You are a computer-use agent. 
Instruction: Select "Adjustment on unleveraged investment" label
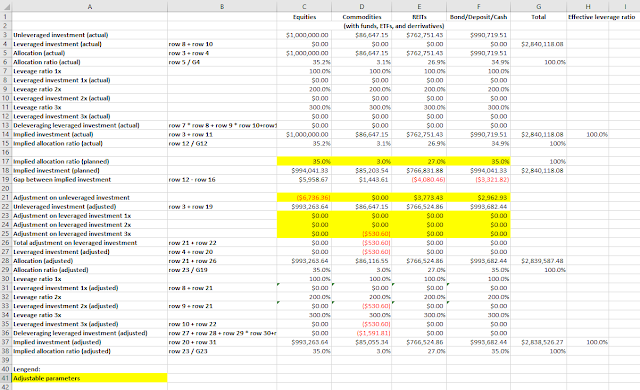pos(89,197)
